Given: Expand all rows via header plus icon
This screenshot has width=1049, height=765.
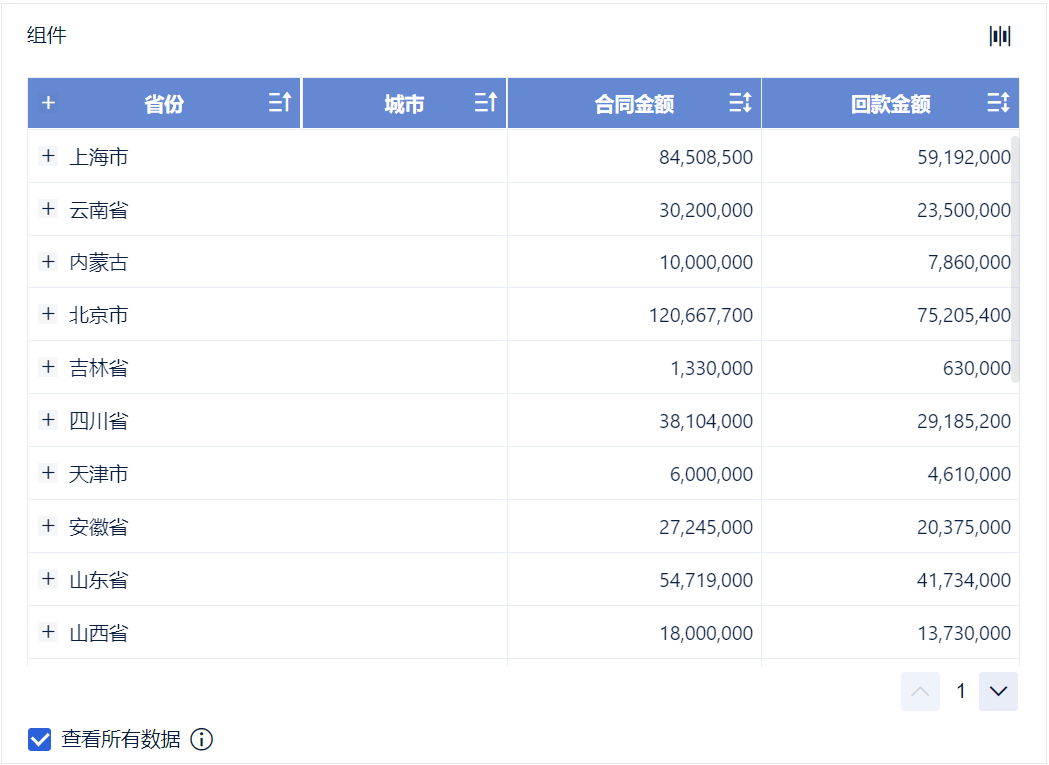Looking at the screenshot, I should pyautogui.click(x=48, y=102).
